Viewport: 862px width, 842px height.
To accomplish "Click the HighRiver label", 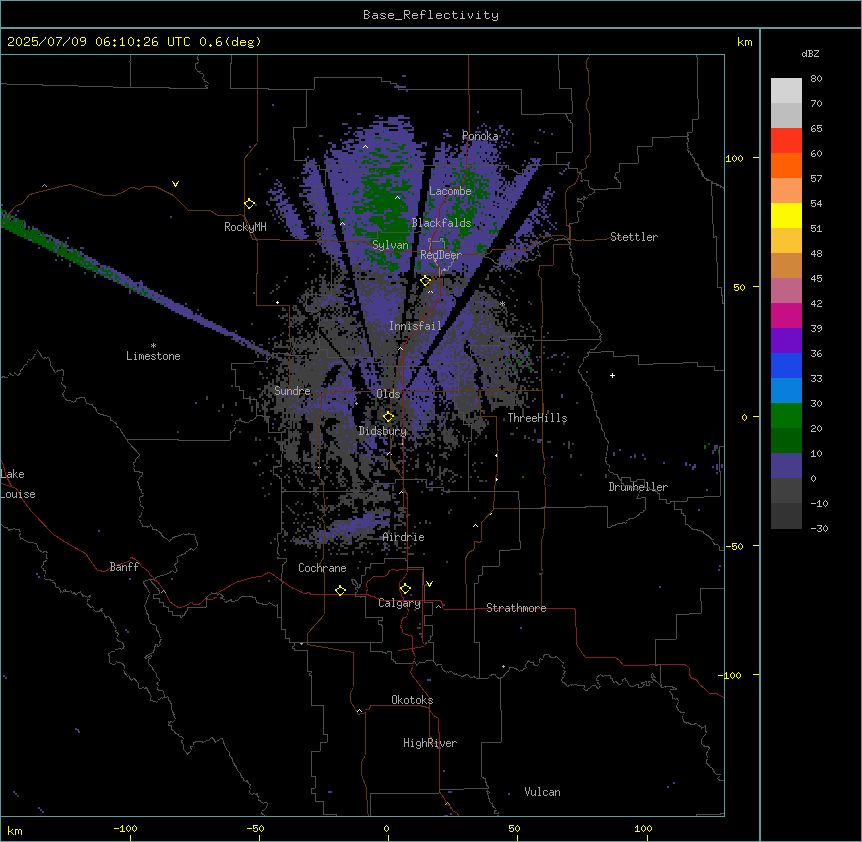I will [x=430, y=743].
